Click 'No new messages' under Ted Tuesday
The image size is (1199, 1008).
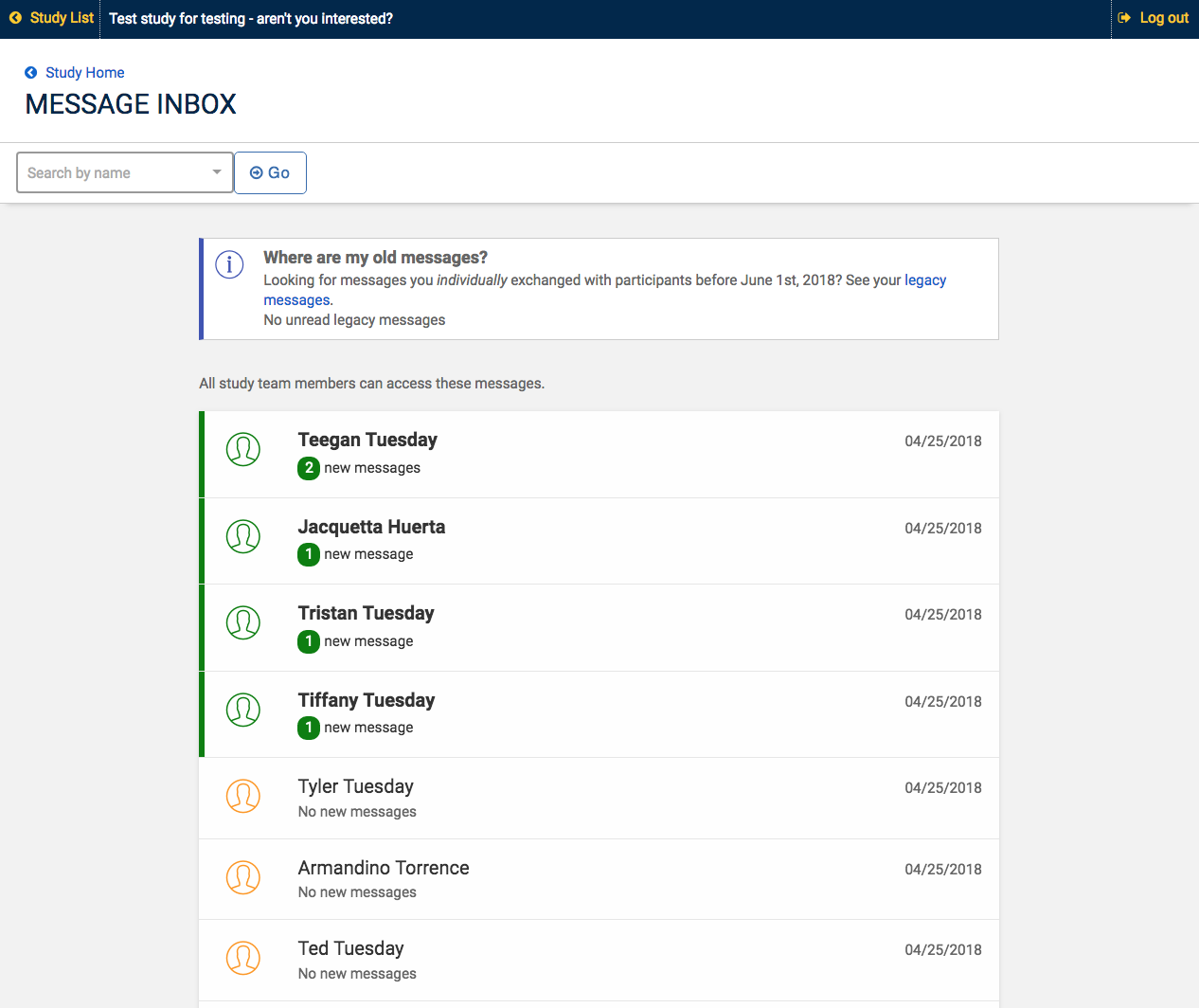pos(357,974)
